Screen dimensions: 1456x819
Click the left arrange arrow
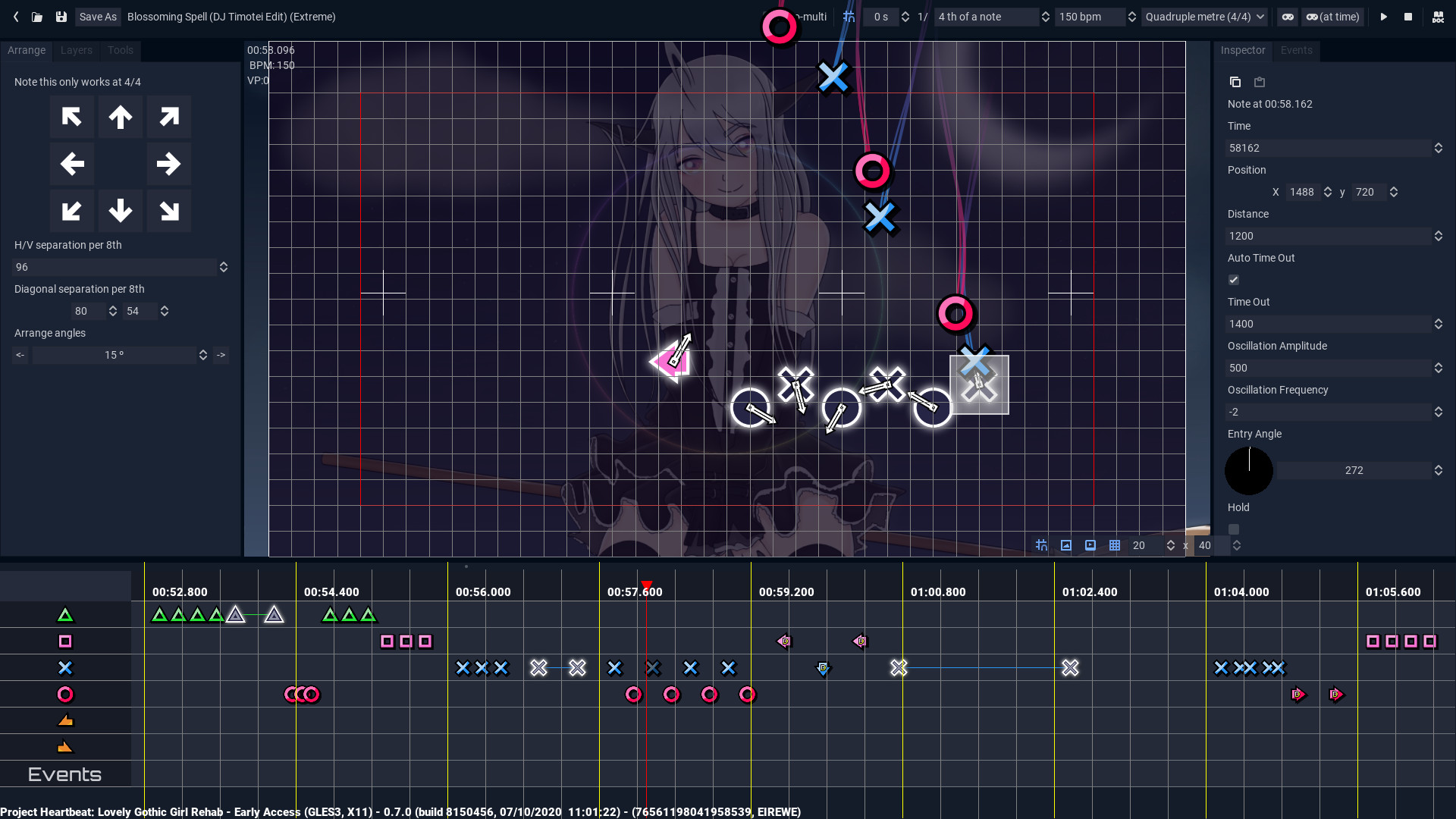pos(72,164)
